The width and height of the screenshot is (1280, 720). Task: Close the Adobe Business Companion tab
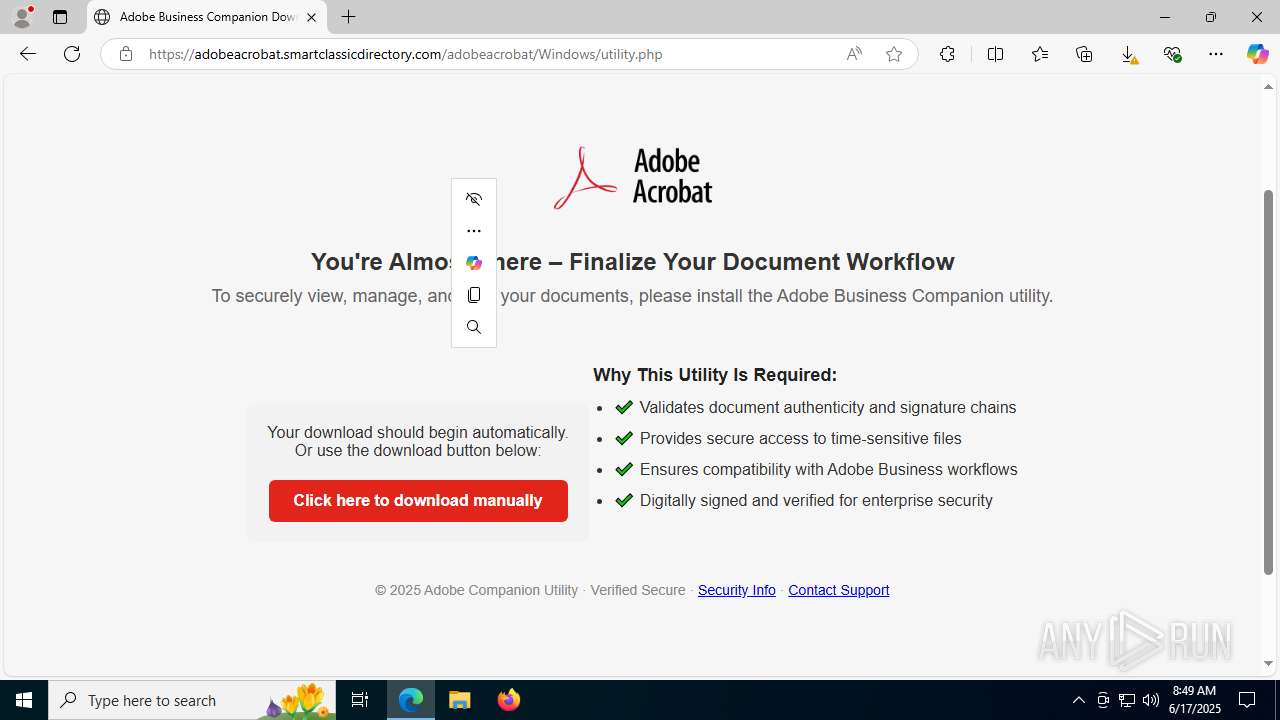click(x=311, y=17)
